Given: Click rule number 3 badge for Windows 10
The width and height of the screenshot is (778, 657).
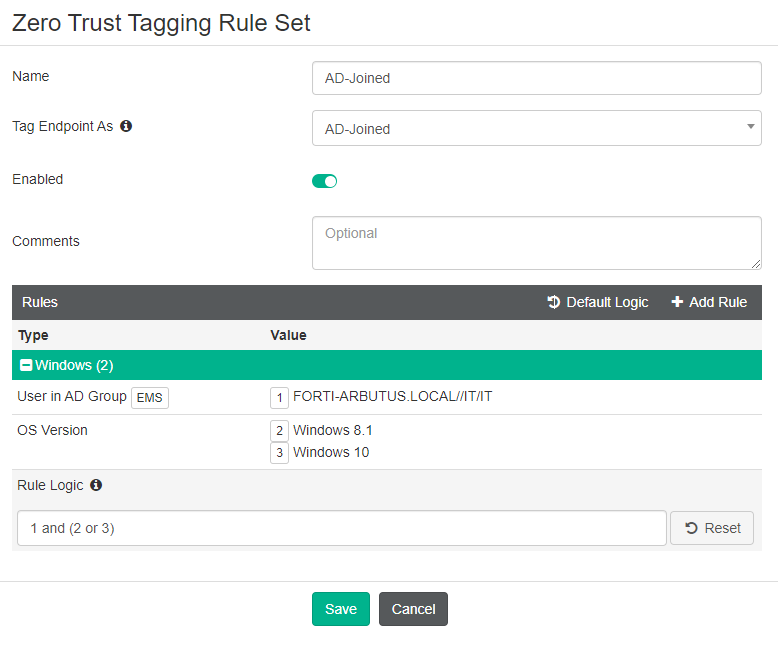Looking at the screenshot, I should pyautogui.click(x=279, y=453).
